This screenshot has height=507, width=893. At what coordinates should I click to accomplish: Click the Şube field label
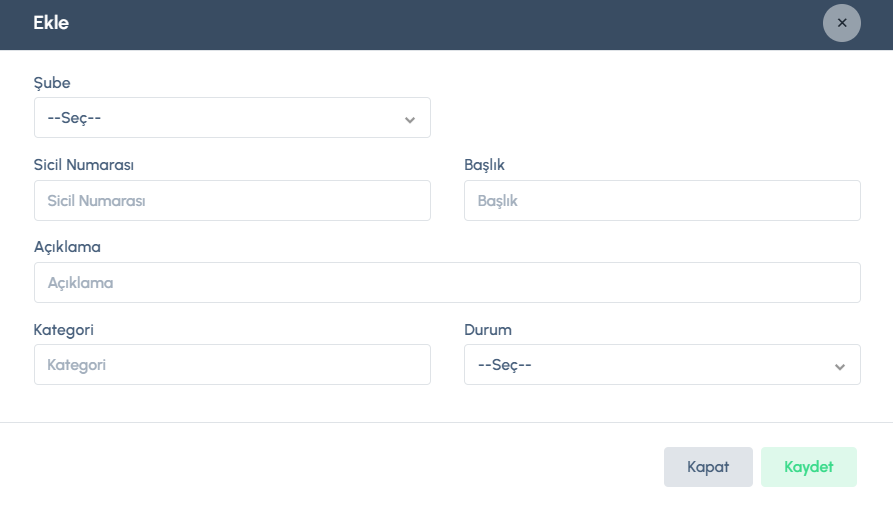coord(52,83)
